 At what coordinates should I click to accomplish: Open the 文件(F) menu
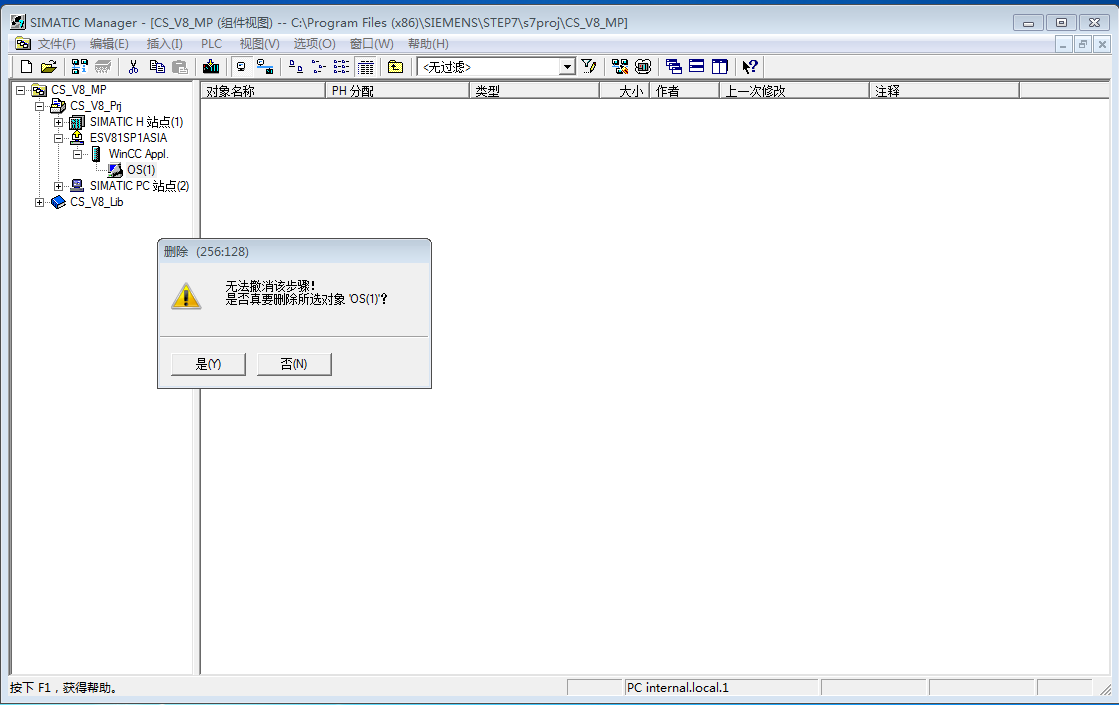pos(56,44)
